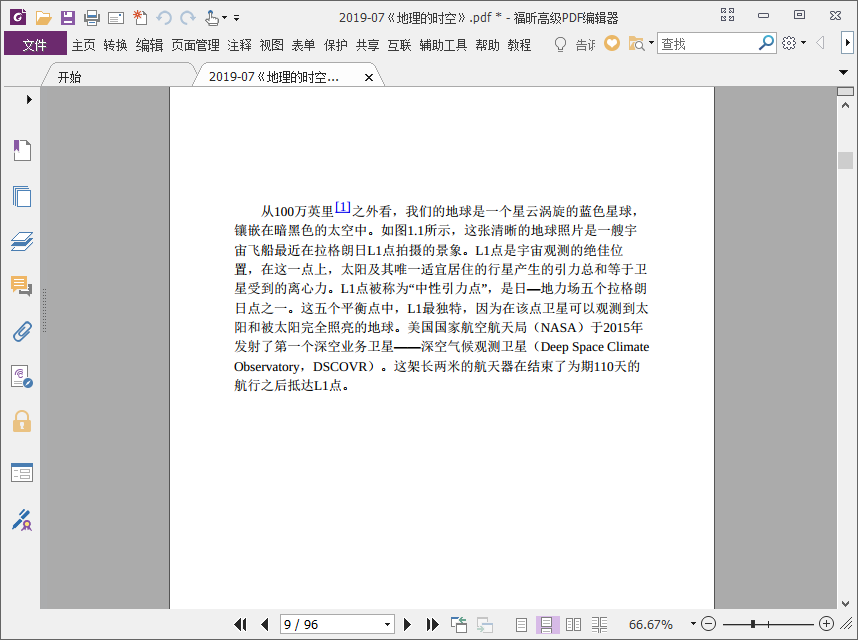
Task: Zoom in with the plus button
Action: point(826,624)
